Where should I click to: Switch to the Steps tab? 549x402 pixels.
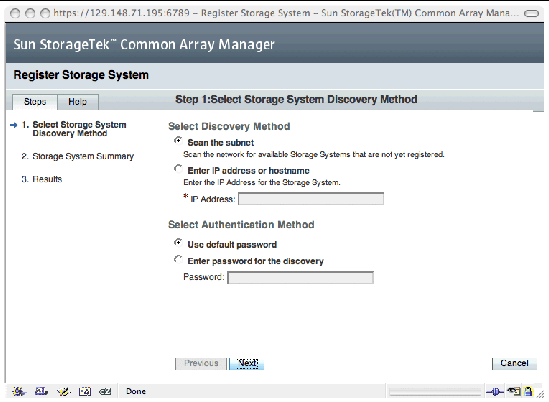pyautogui.click(x=35, y=102)
